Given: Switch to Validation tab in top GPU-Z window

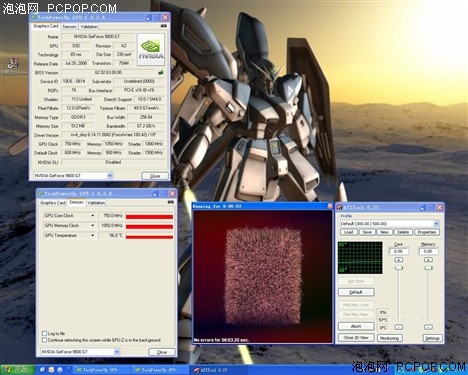Looking at the screenshot, I should pyautogui.click(x=89, y=26).
